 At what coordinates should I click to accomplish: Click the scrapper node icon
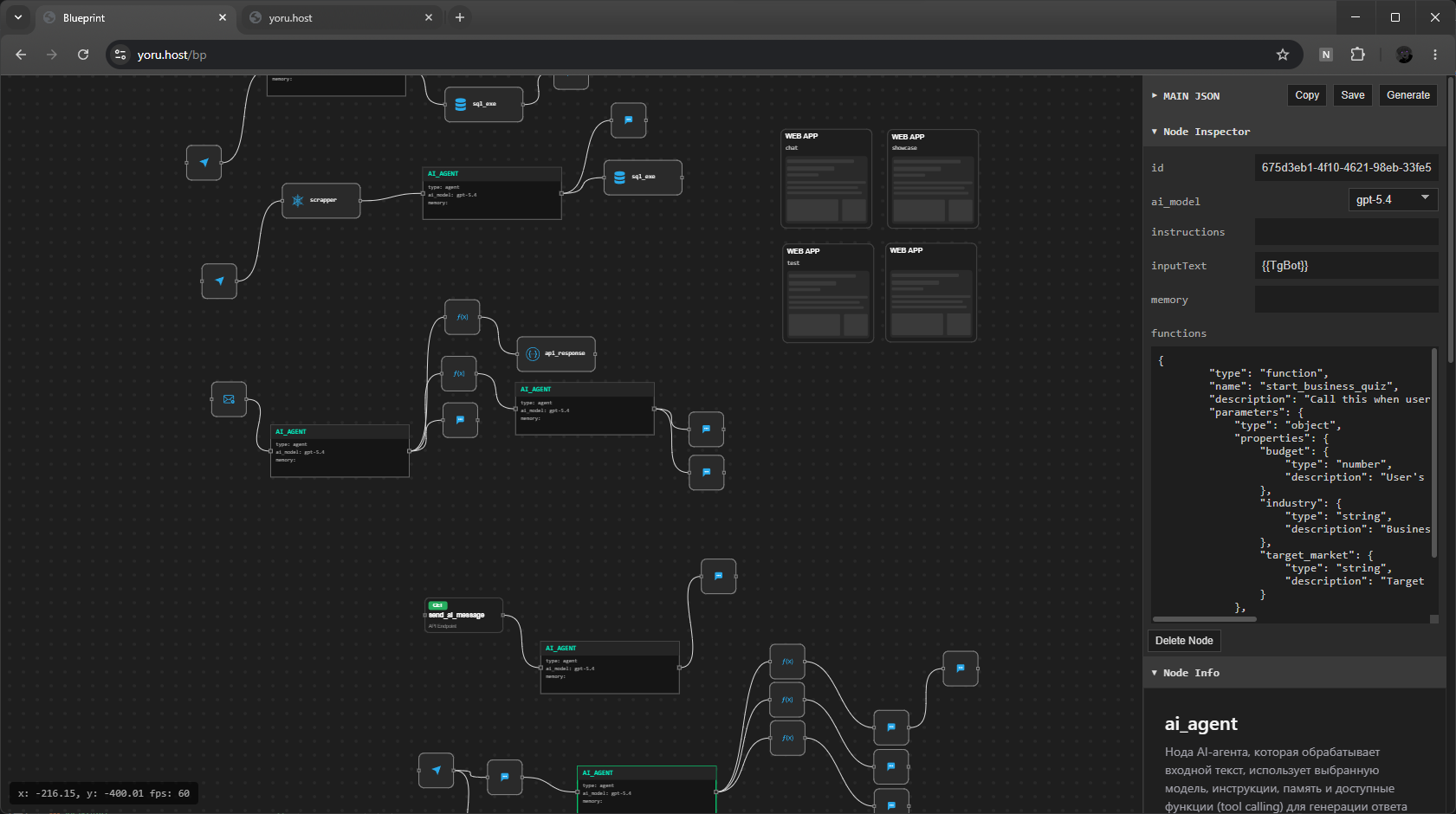coord(298,200)
